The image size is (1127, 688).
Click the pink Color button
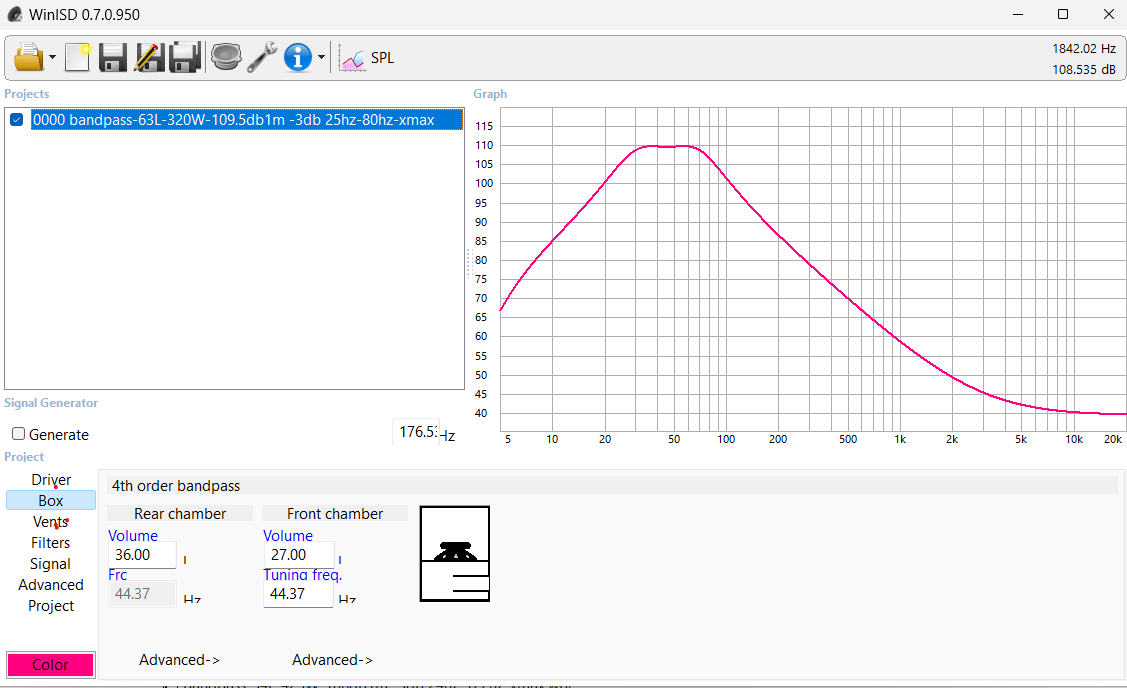tap(50, 664)
